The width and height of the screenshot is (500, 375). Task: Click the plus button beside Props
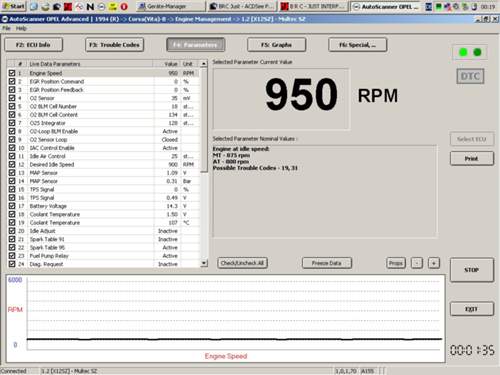[434, 263]
